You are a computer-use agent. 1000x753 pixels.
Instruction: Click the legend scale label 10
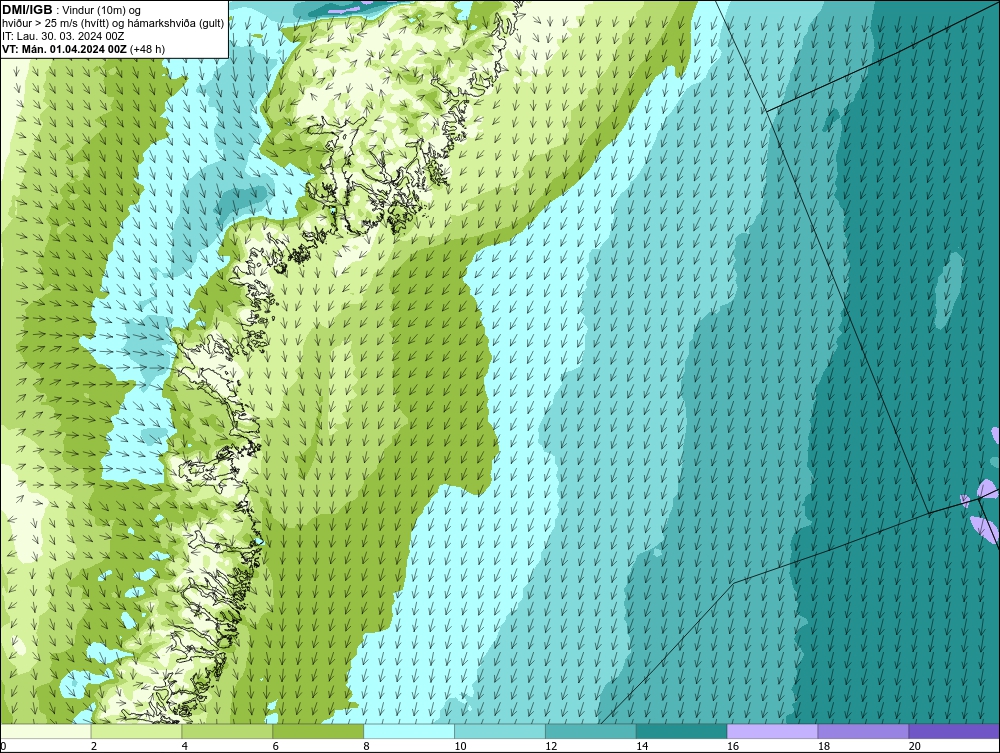tap(460, 746)
